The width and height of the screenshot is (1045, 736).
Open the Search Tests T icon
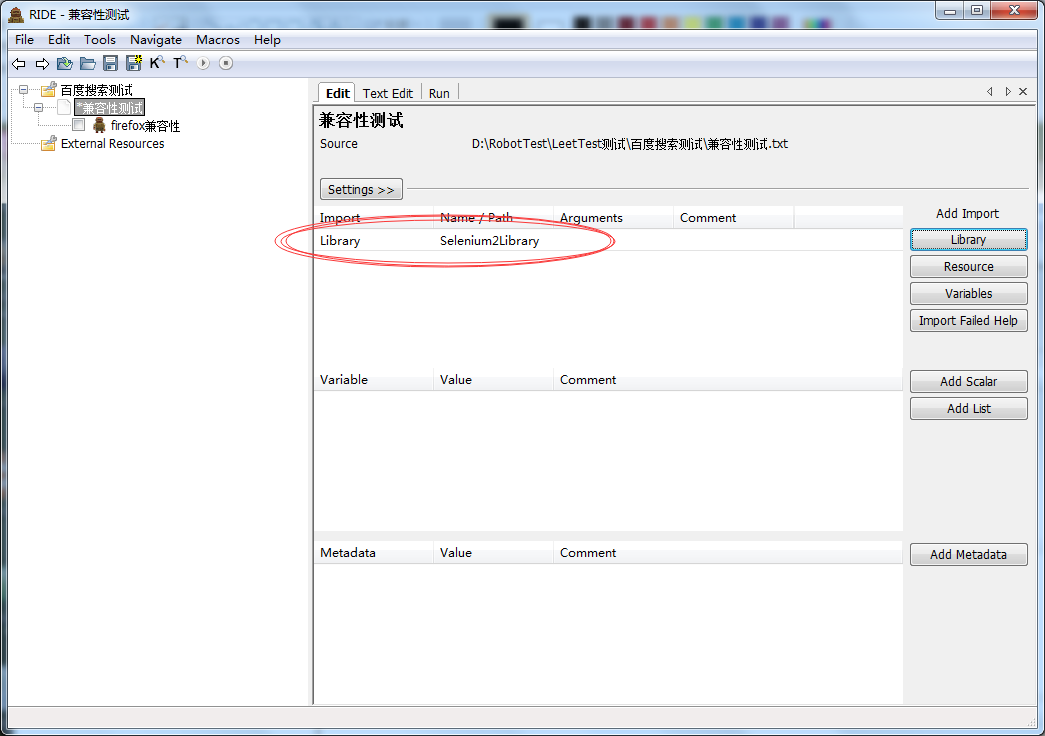[x=180, y=63]
